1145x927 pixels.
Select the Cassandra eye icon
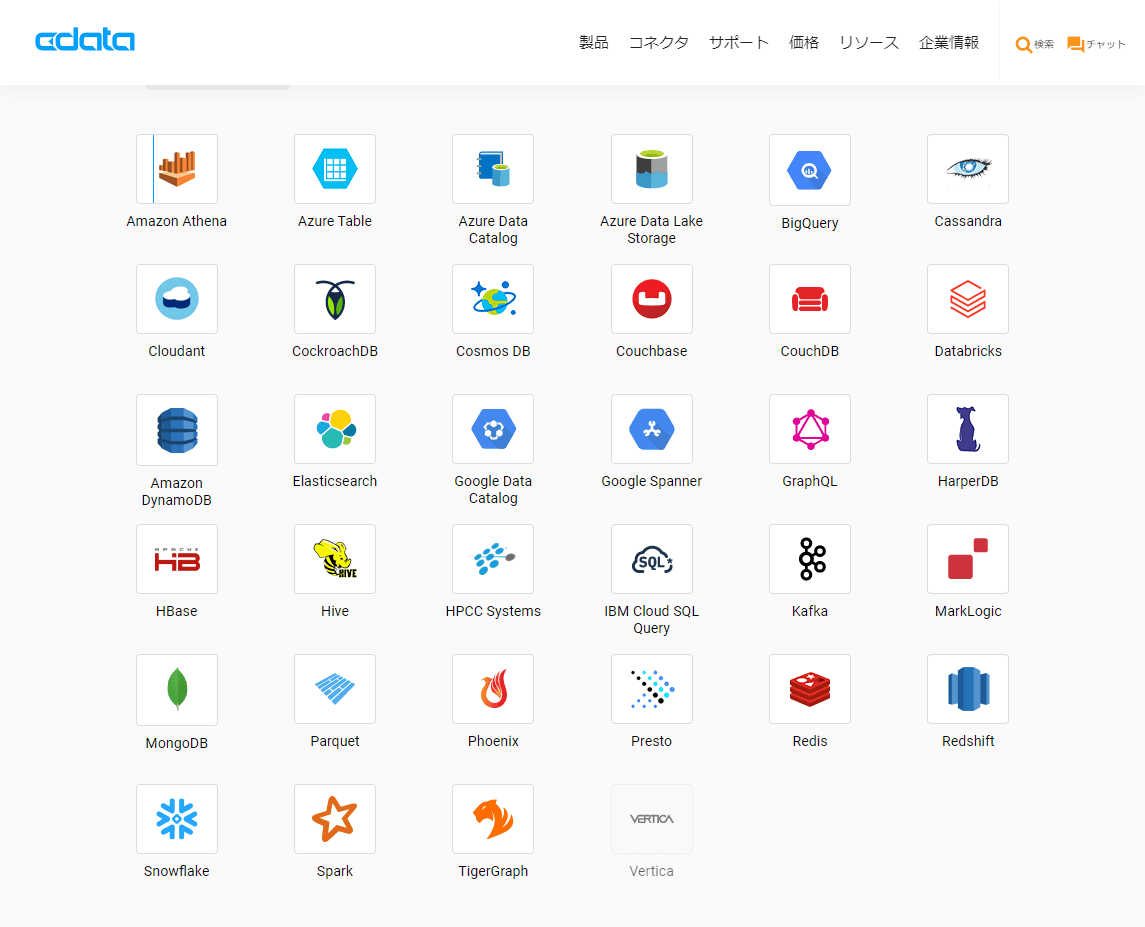point(968,169)
